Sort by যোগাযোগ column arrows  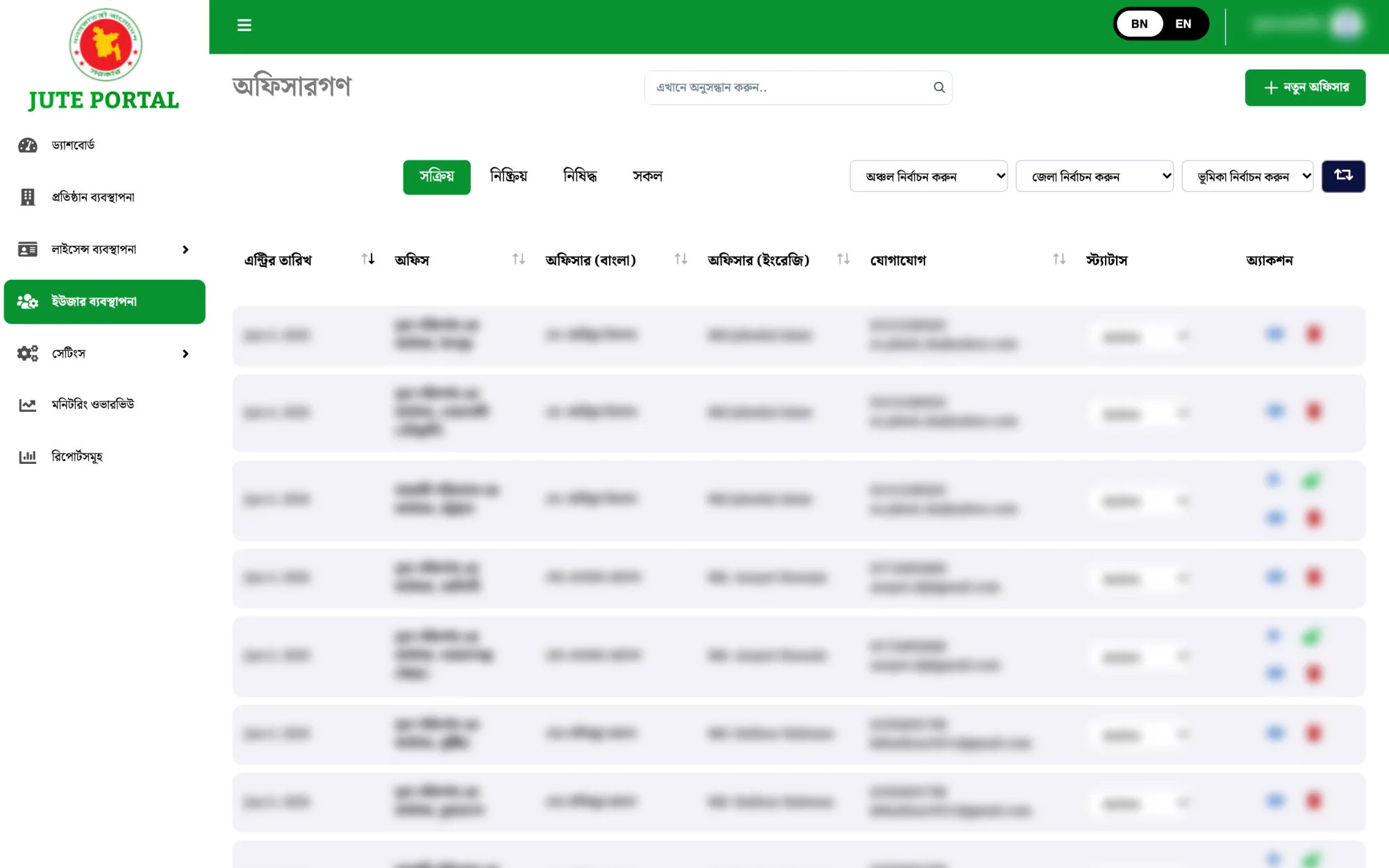click(1060, 259)
